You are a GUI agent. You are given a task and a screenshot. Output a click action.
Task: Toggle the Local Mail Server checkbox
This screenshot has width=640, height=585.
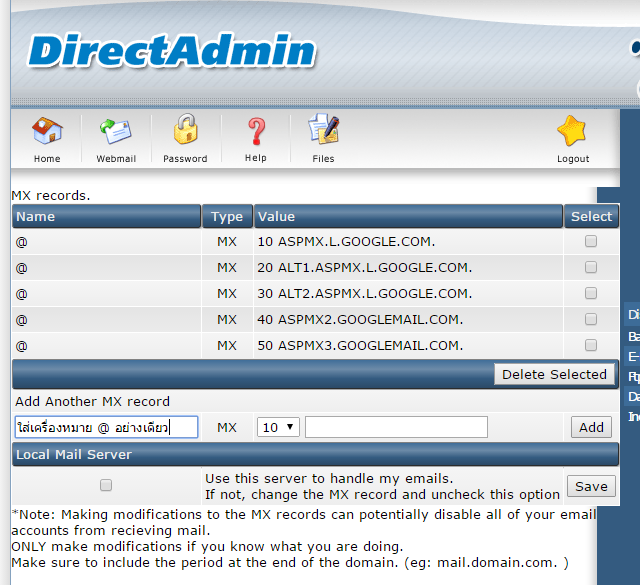(x=106, y=485)
